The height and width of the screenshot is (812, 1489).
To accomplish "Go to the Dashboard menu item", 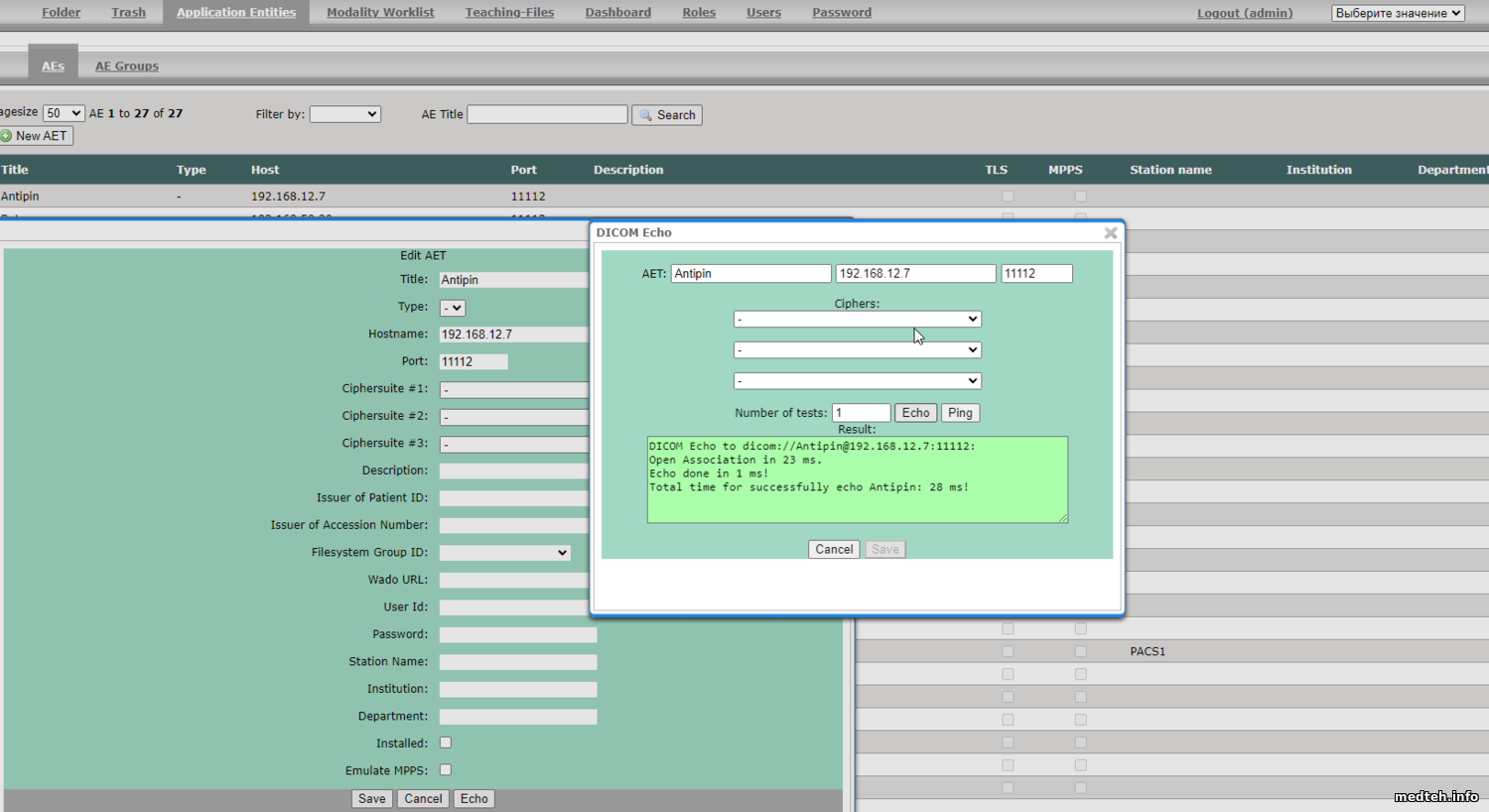I will click(x=617, y=13).
